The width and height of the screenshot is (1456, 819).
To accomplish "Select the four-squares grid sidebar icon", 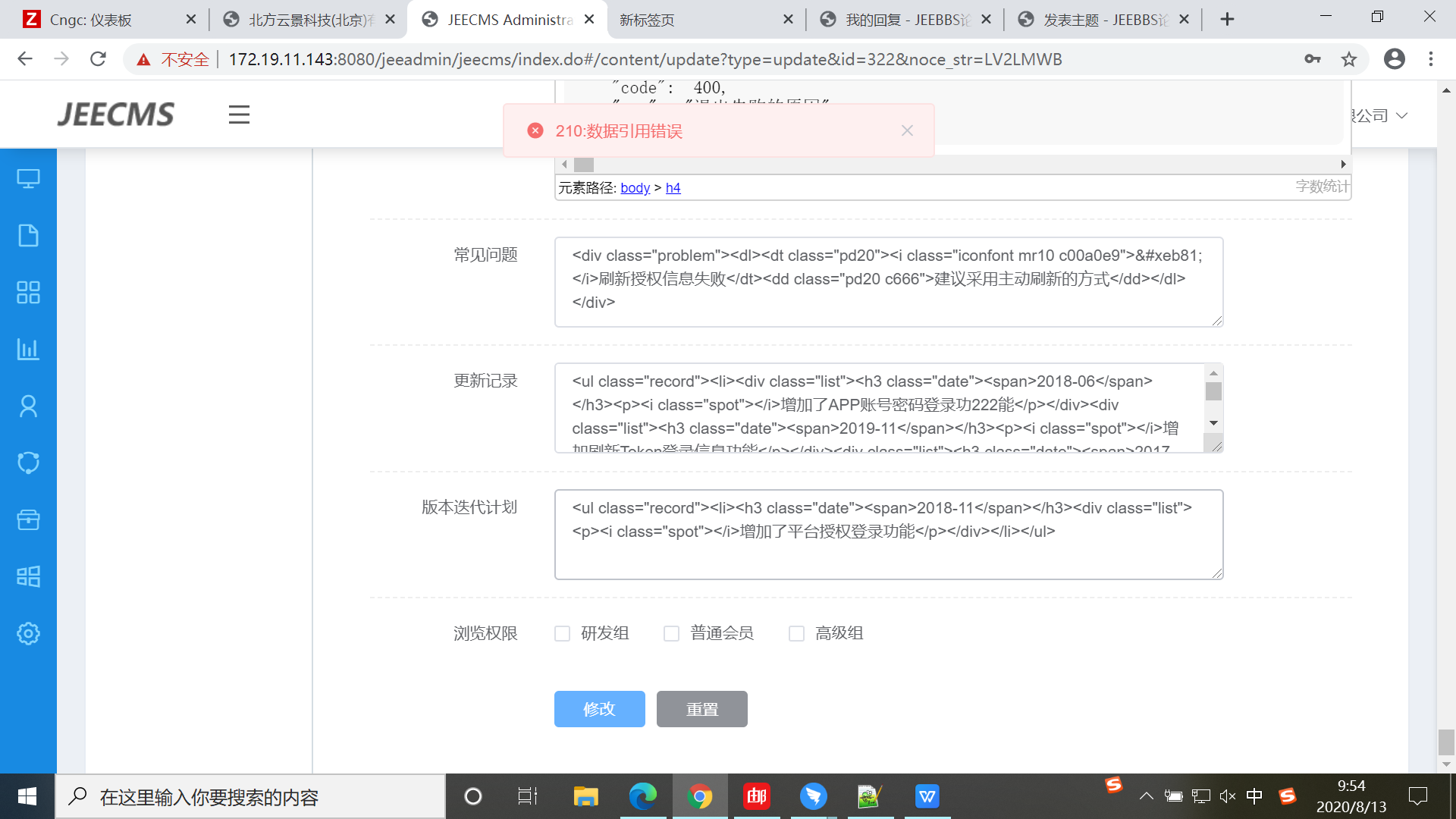I will [28, 293].
